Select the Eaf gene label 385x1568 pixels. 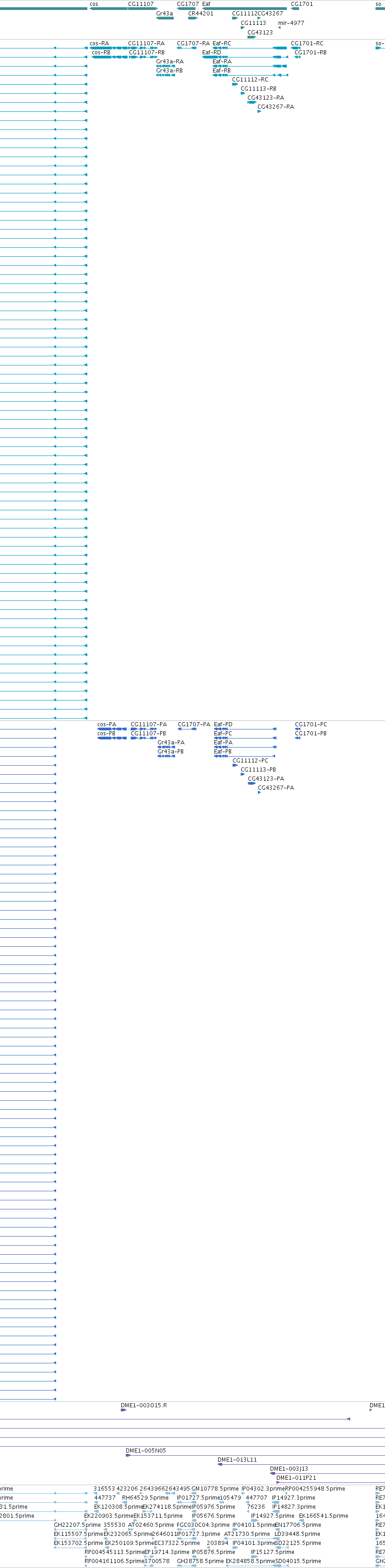206,4
